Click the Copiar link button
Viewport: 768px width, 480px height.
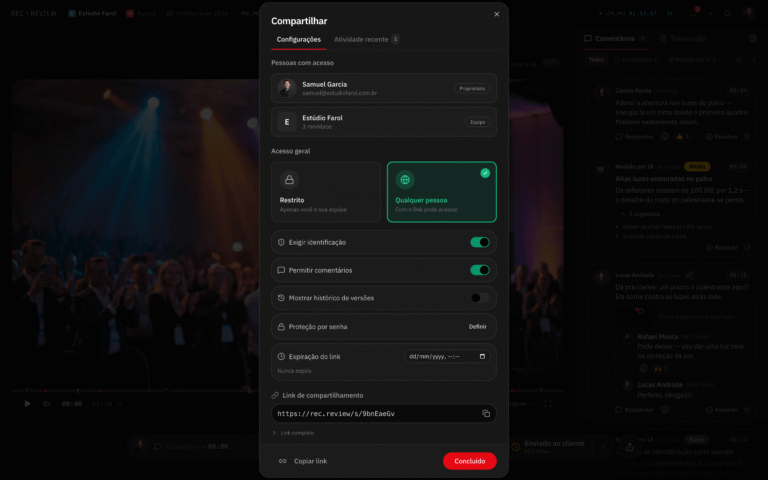pos(303,461)
